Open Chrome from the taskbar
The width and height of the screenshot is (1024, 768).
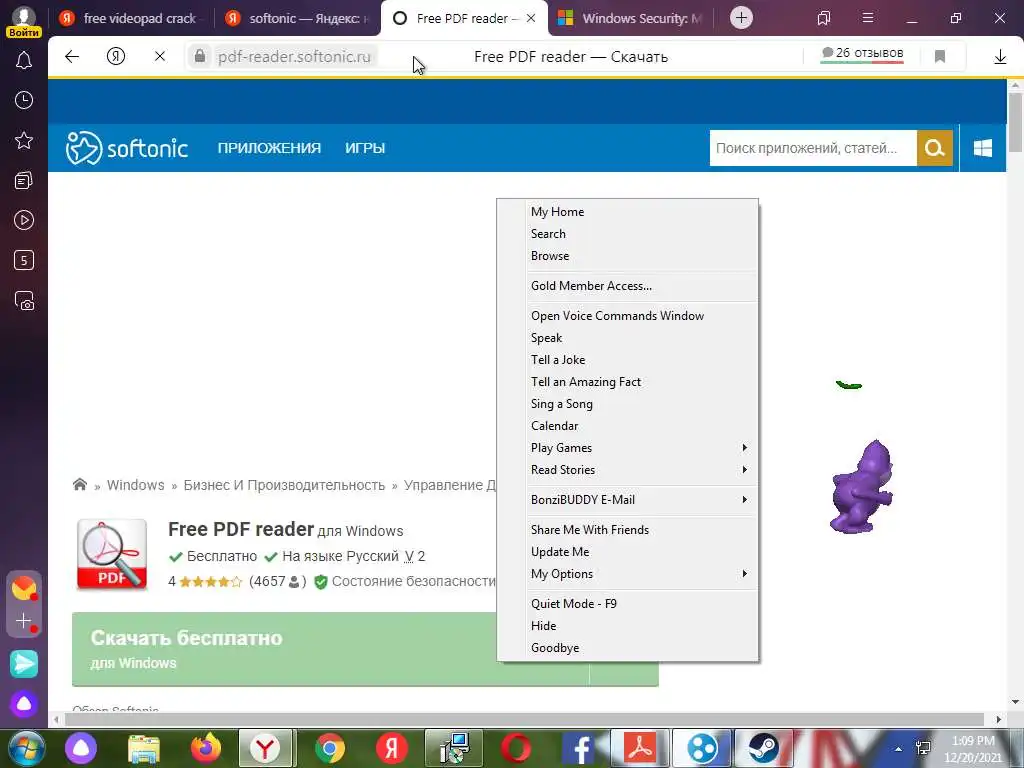(x=330, y=748)
